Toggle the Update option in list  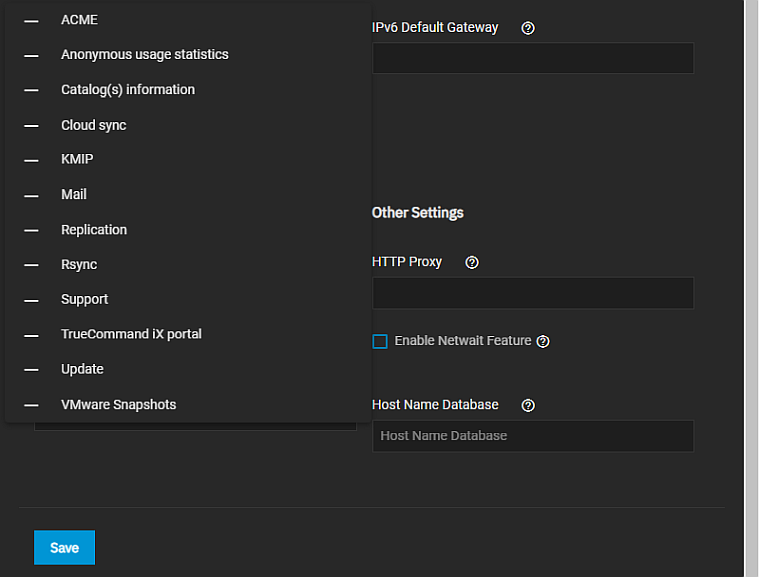82,369
